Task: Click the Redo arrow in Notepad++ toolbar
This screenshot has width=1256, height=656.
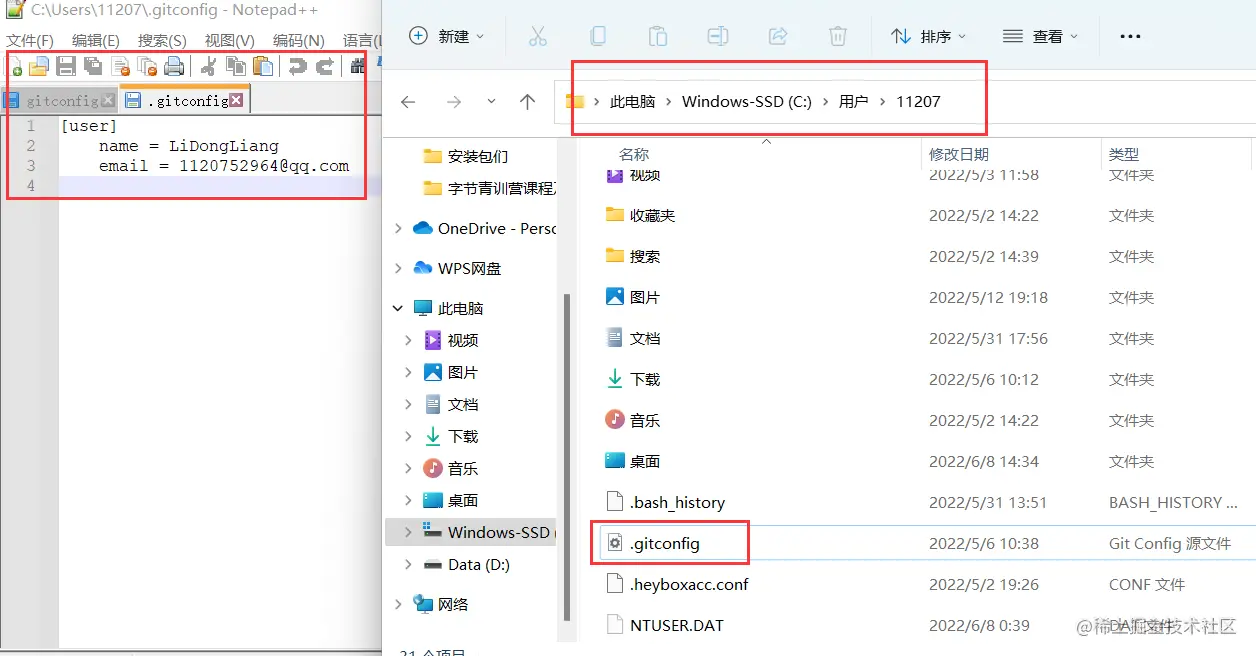Action: pyautogui.click(x=325, y=67)
